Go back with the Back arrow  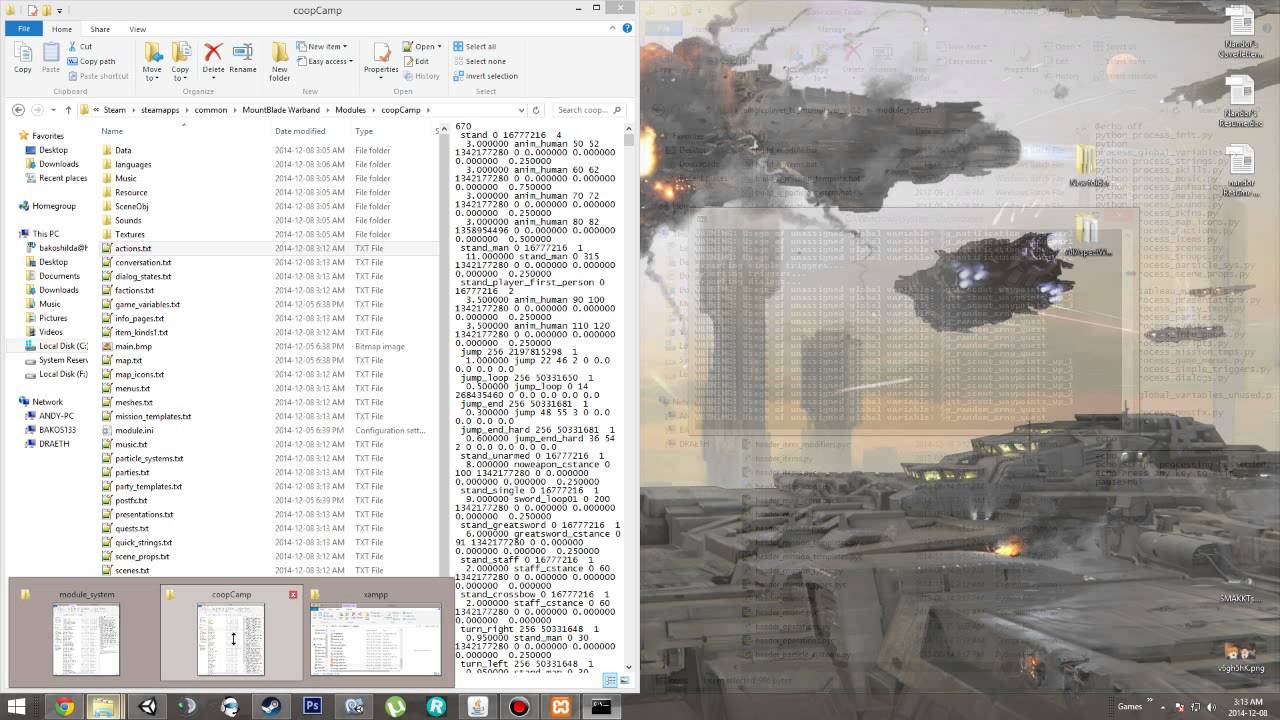19,110
